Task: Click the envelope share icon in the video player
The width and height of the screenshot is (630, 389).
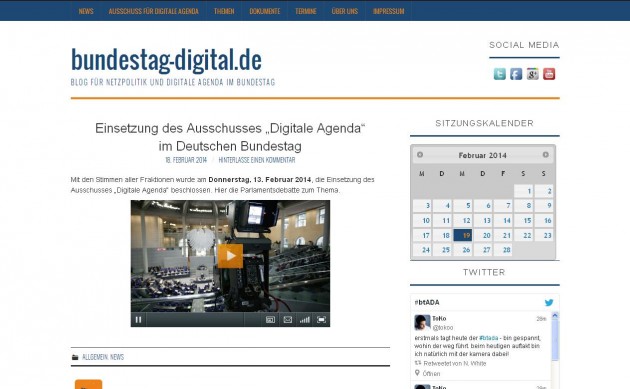Action: point(288,320)
